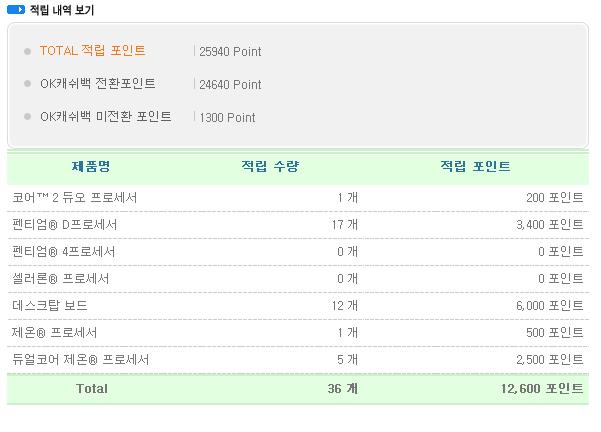Select the 셀러론® 프로세서 row
This screenshot has height=432, width=601.
coord(298,279)
